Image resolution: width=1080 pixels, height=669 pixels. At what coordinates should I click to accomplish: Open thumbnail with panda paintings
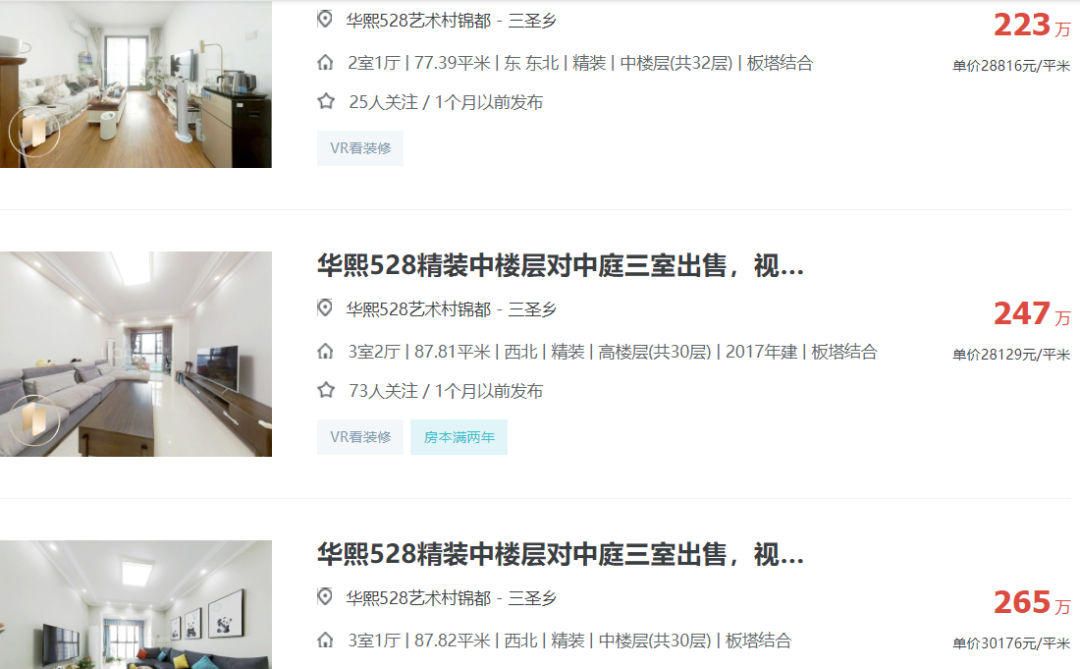click(x=136, y=604)
